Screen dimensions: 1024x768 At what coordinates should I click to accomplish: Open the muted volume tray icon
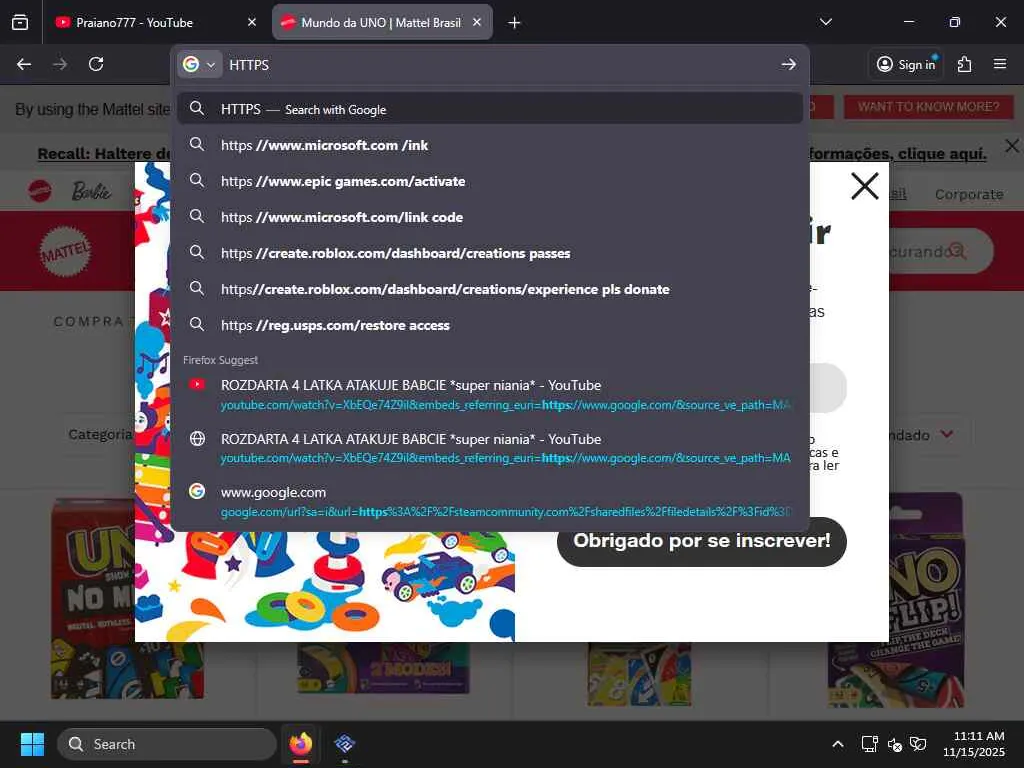point(895,744)
